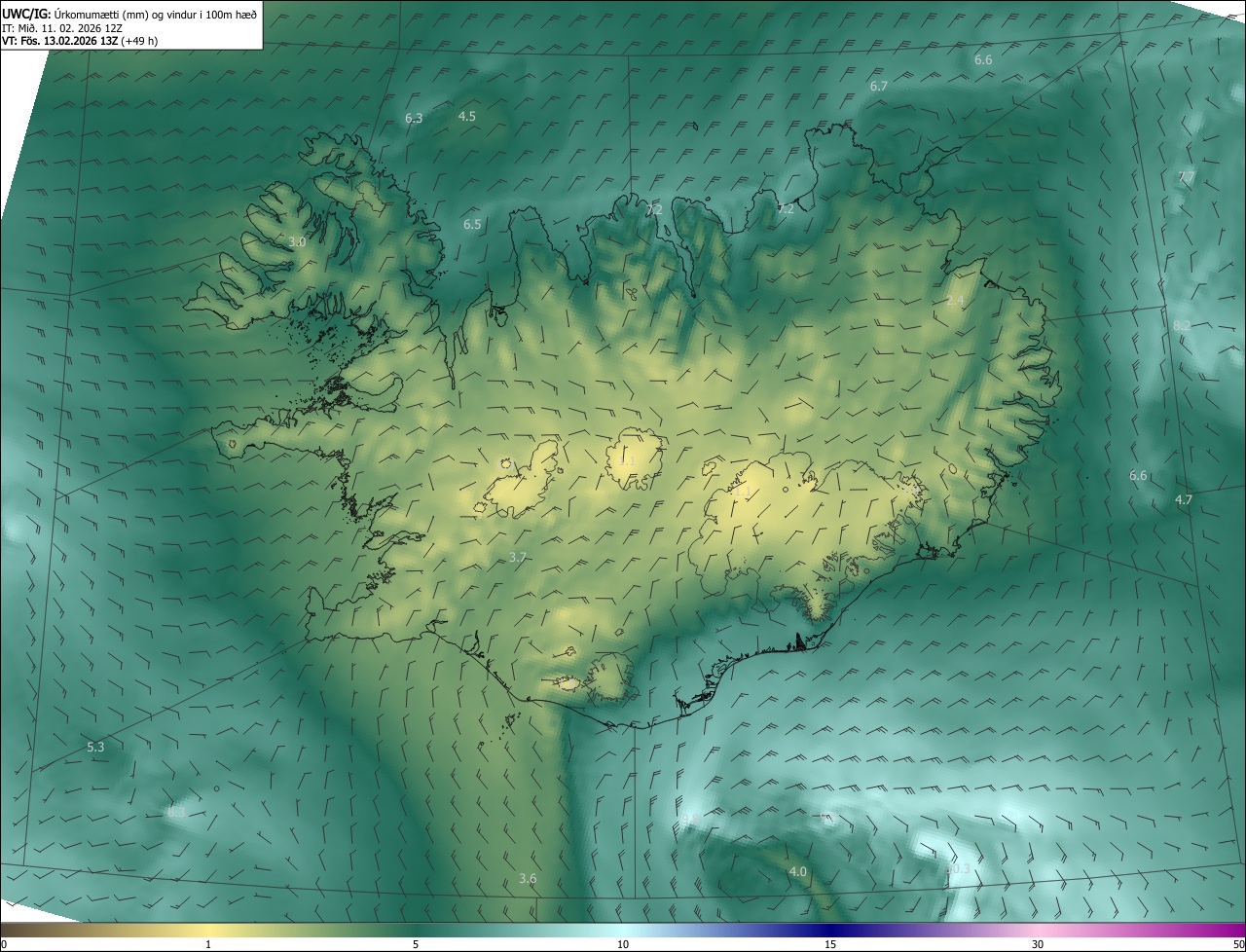The image size is (1246, 952).
Task: Click the 4.0 value label
Action: [x=798, y=871]
